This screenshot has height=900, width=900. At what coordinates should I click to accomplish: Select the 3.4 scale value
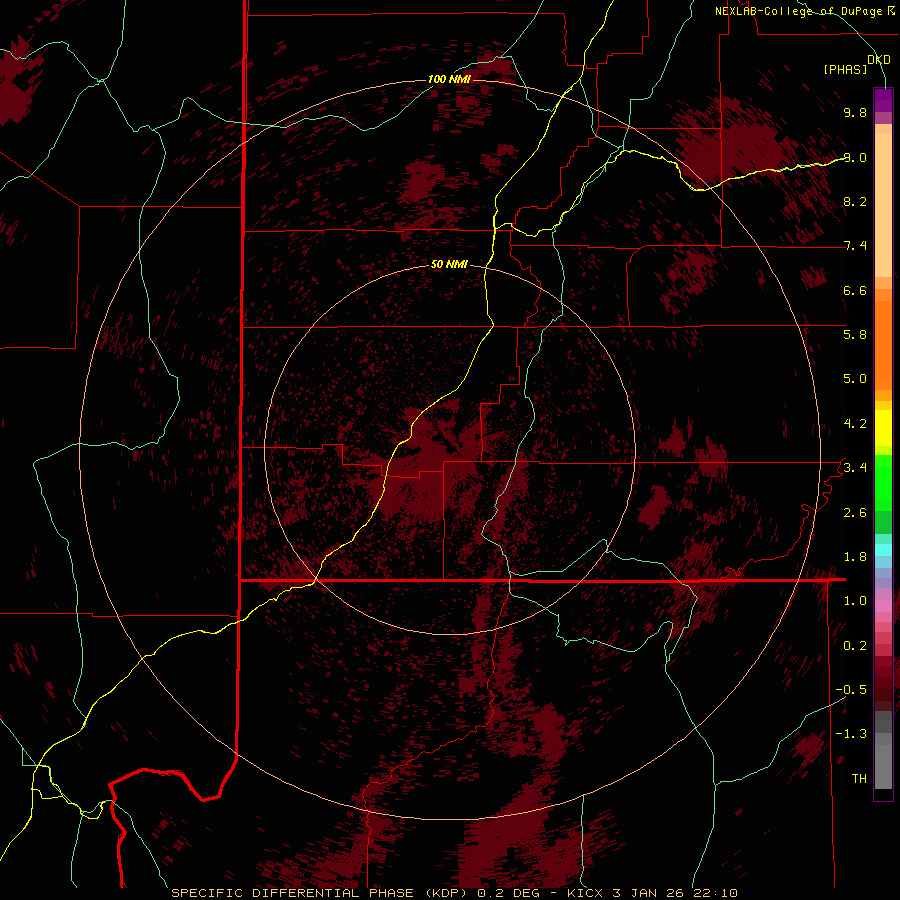click(855, 467)
